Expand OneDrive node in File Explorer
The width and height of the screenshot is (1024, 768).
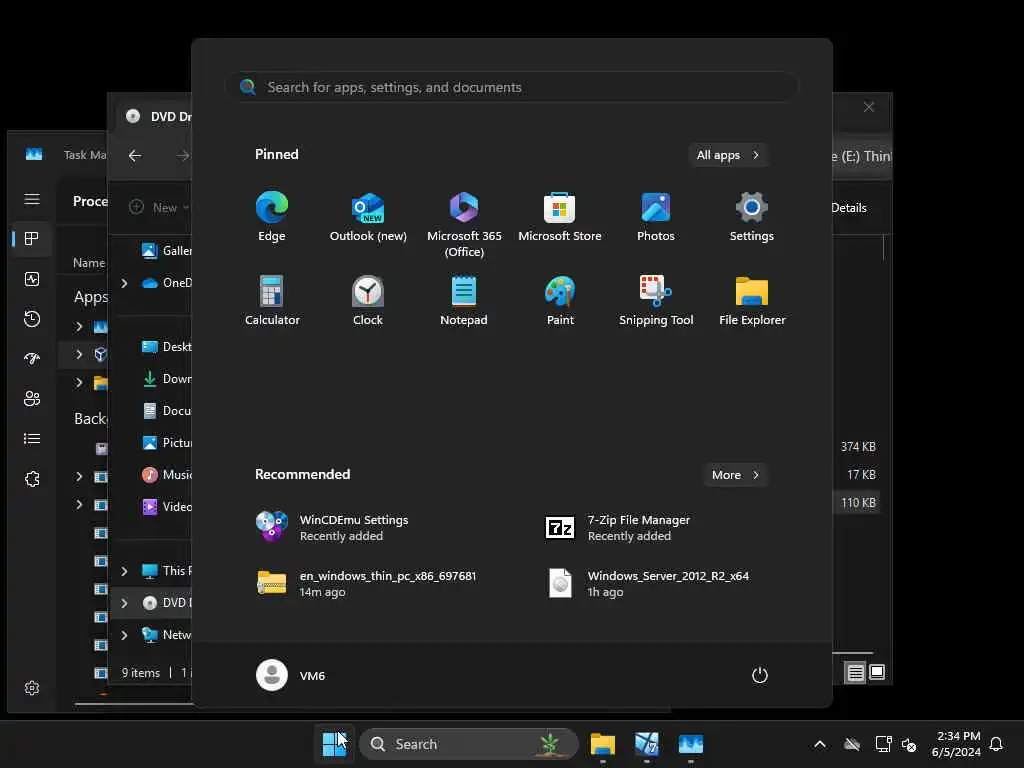(124, 283)
